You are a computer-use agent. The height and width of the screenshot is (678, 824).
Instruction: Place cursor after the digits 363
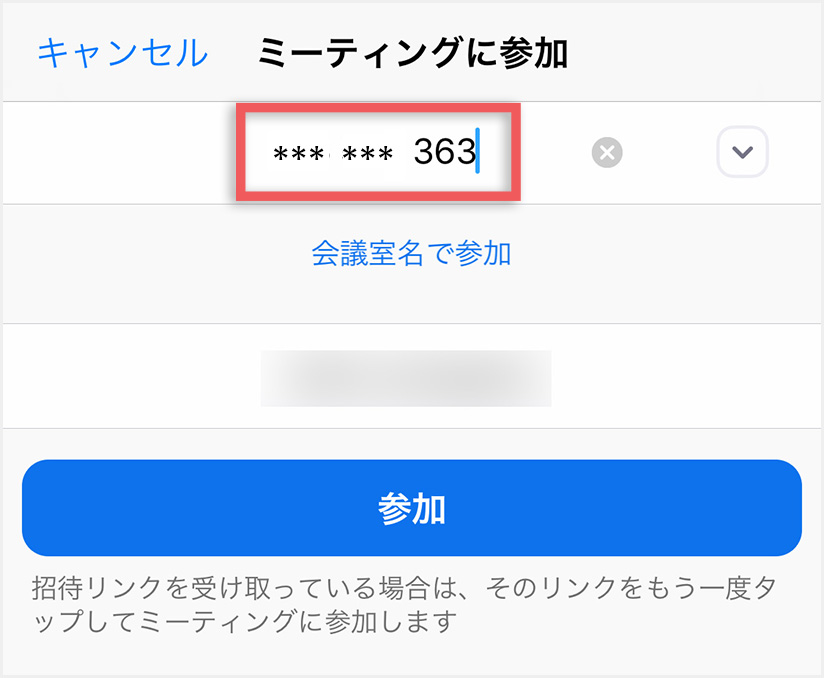[x=478, y=151]
